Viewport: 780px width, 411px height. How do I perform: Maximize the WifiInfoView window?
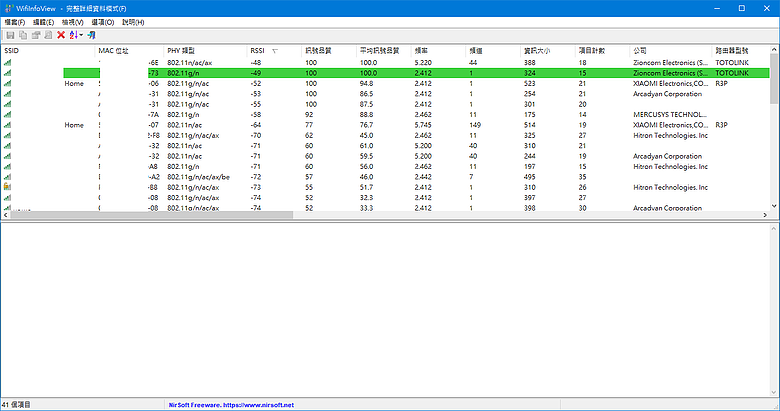tap(742, 8)
